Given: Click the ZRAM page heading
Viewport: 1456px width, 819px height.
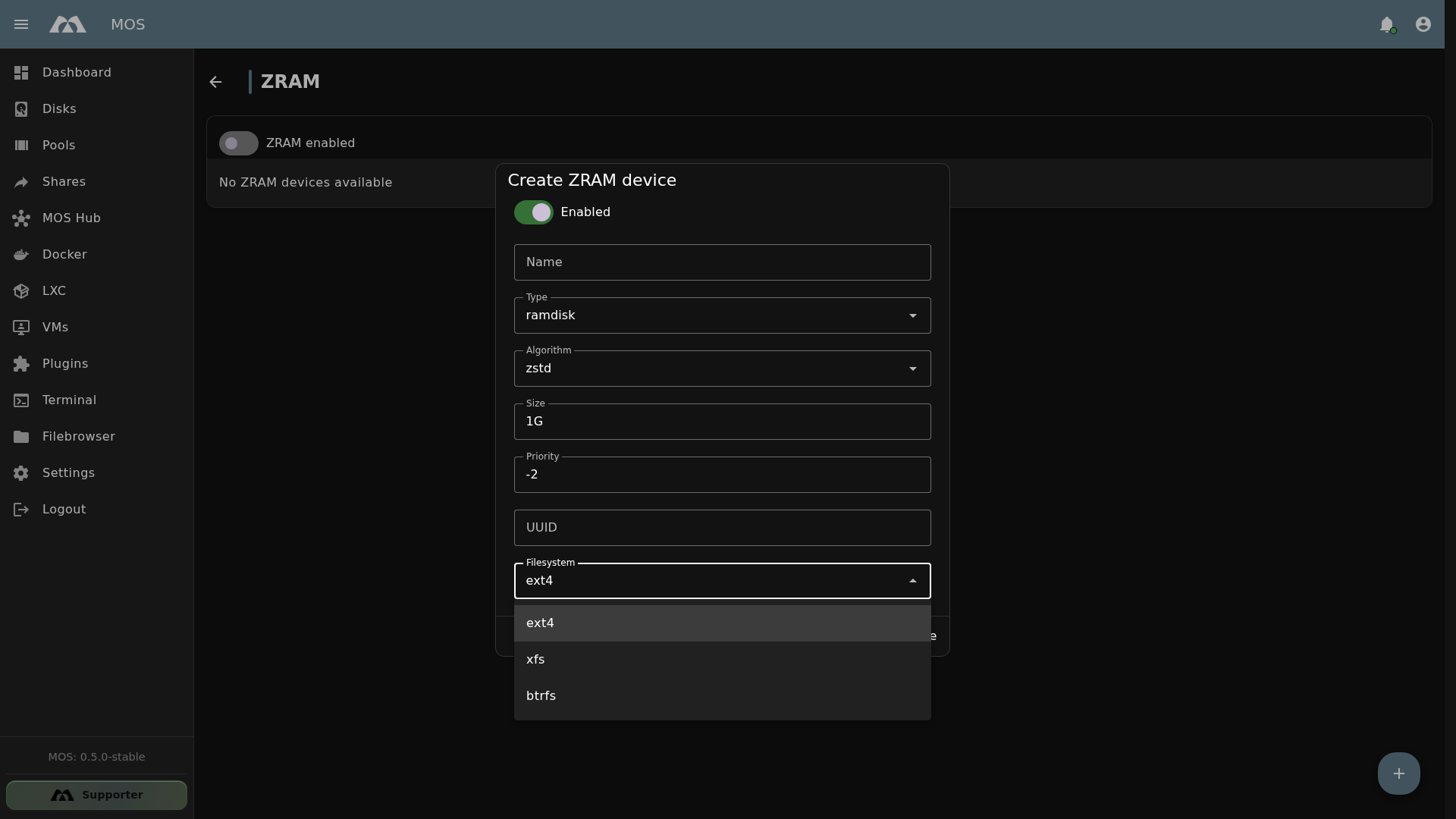Looking at the screenshot, I should click(x=290, y=82).
